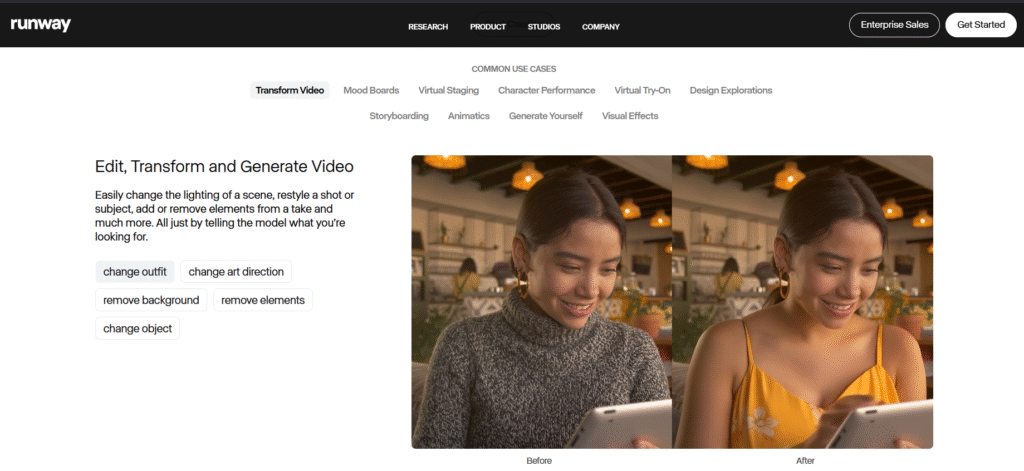Click the After image with yellow top
This screenshot has width=1024, height=471.
pyautogui.click(x=802, y=300)
